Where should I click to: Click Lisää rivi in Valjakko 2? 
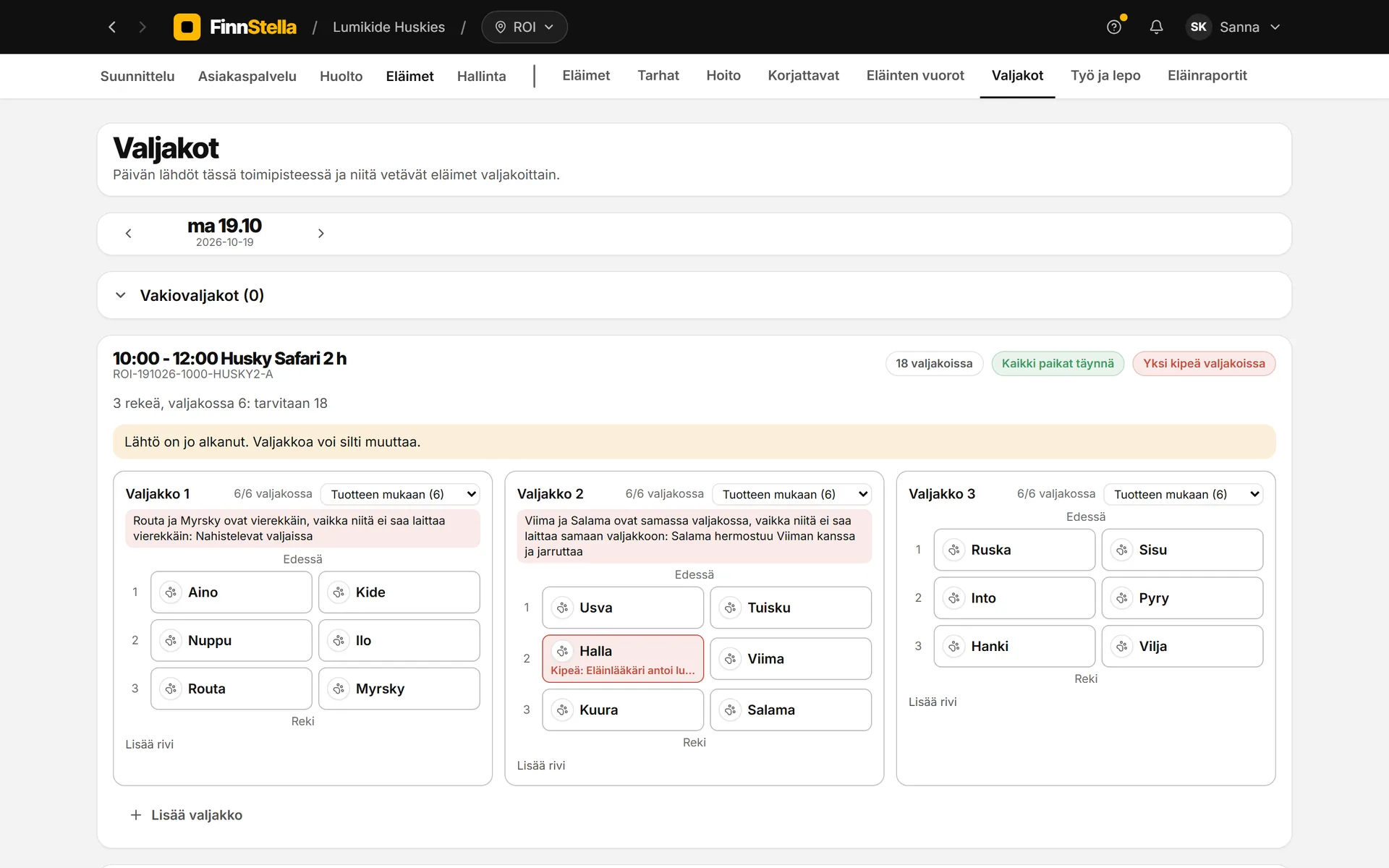tap(541, 765)
